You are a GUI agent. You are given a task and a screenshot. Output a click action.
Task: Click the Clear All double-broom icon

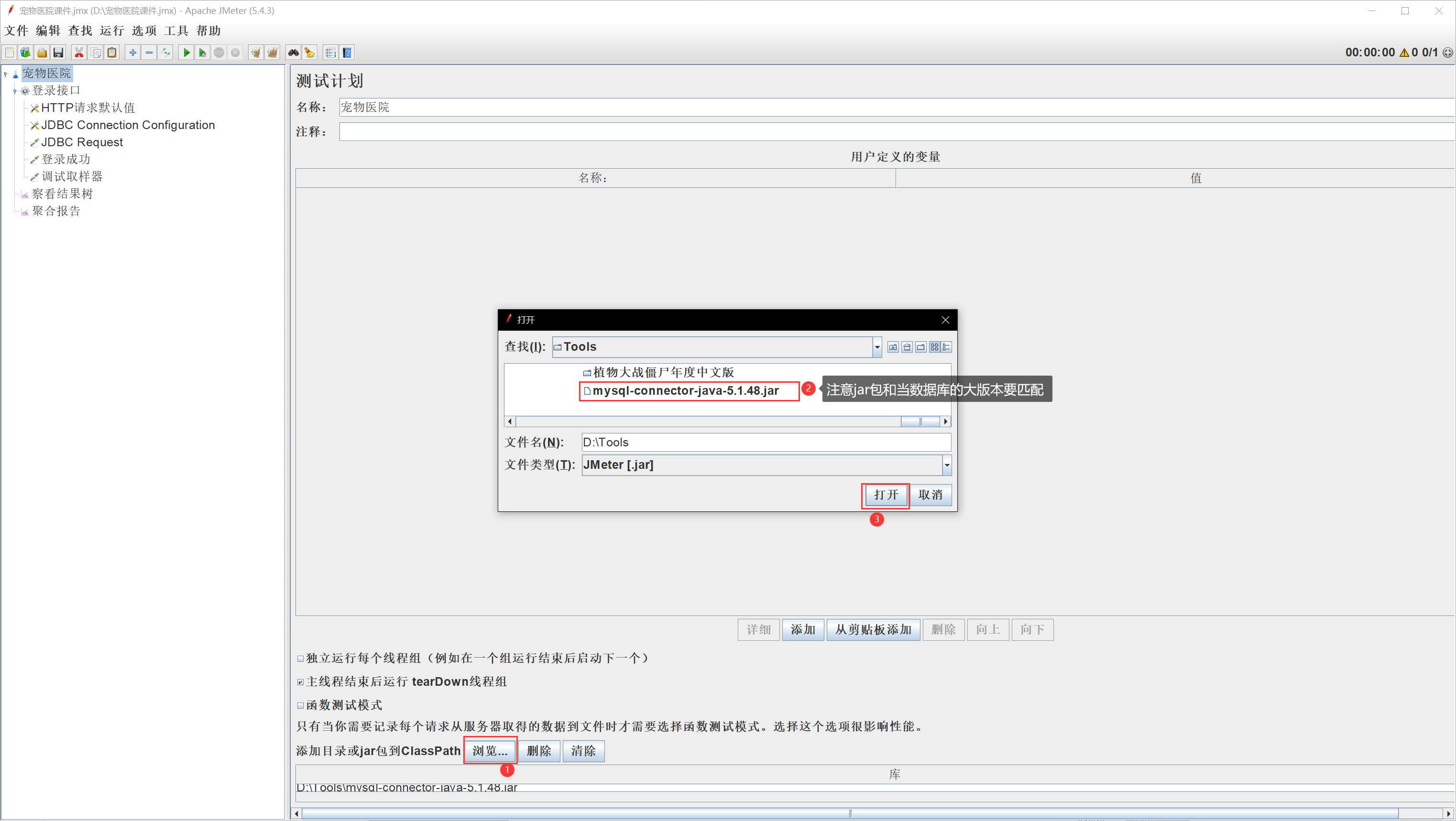pyautogui.click(x=273, y=53)
